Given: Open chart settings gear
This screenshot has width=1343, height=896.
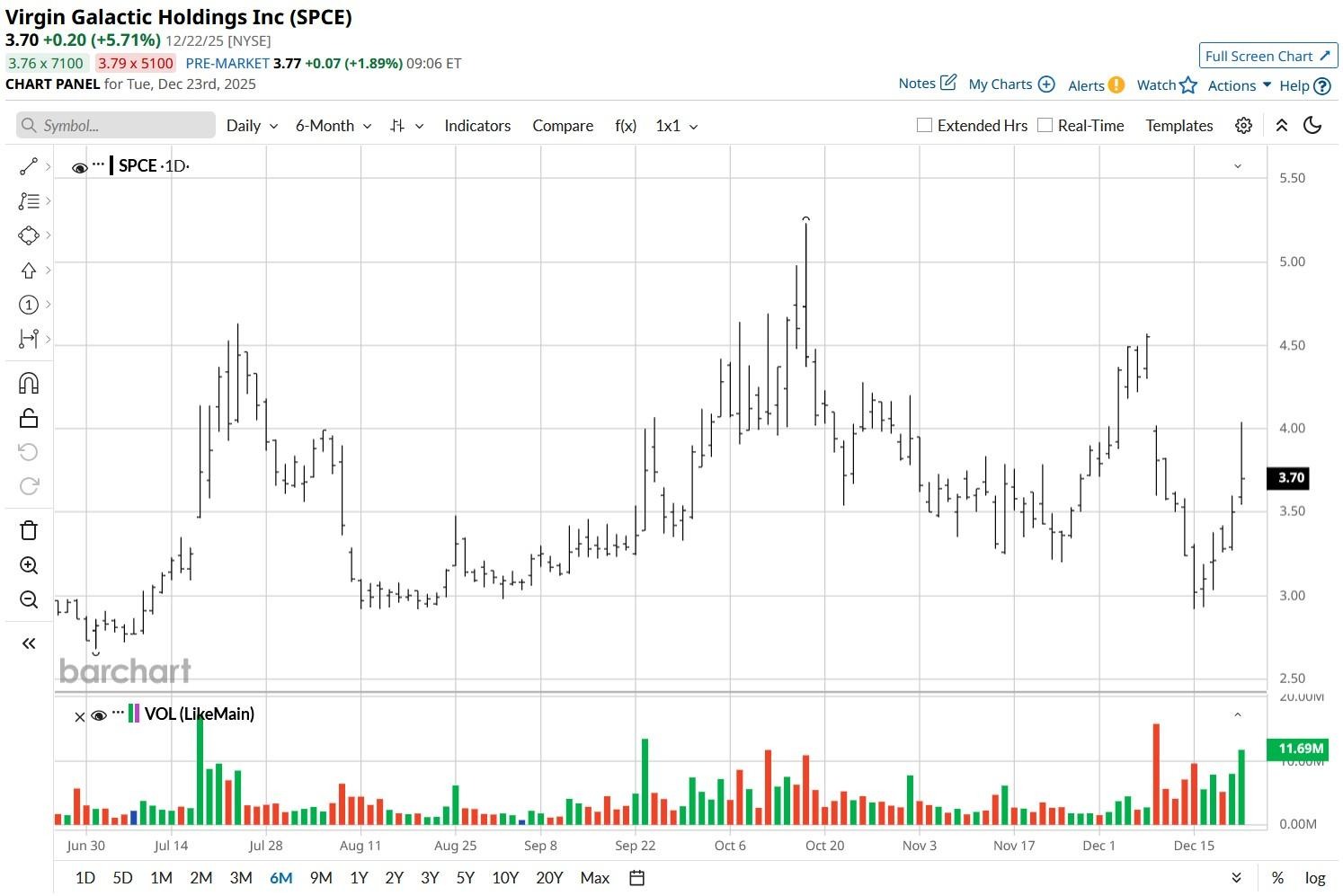Looking at the screenshot, I should pyautogui.click(x=1243, y=126).
